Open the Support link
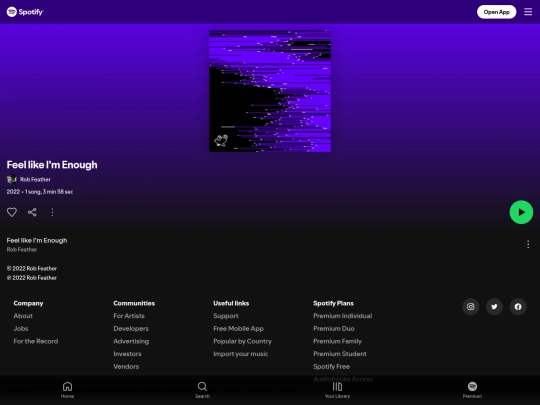The image size is (540, 405). click(x=226, y=316)
